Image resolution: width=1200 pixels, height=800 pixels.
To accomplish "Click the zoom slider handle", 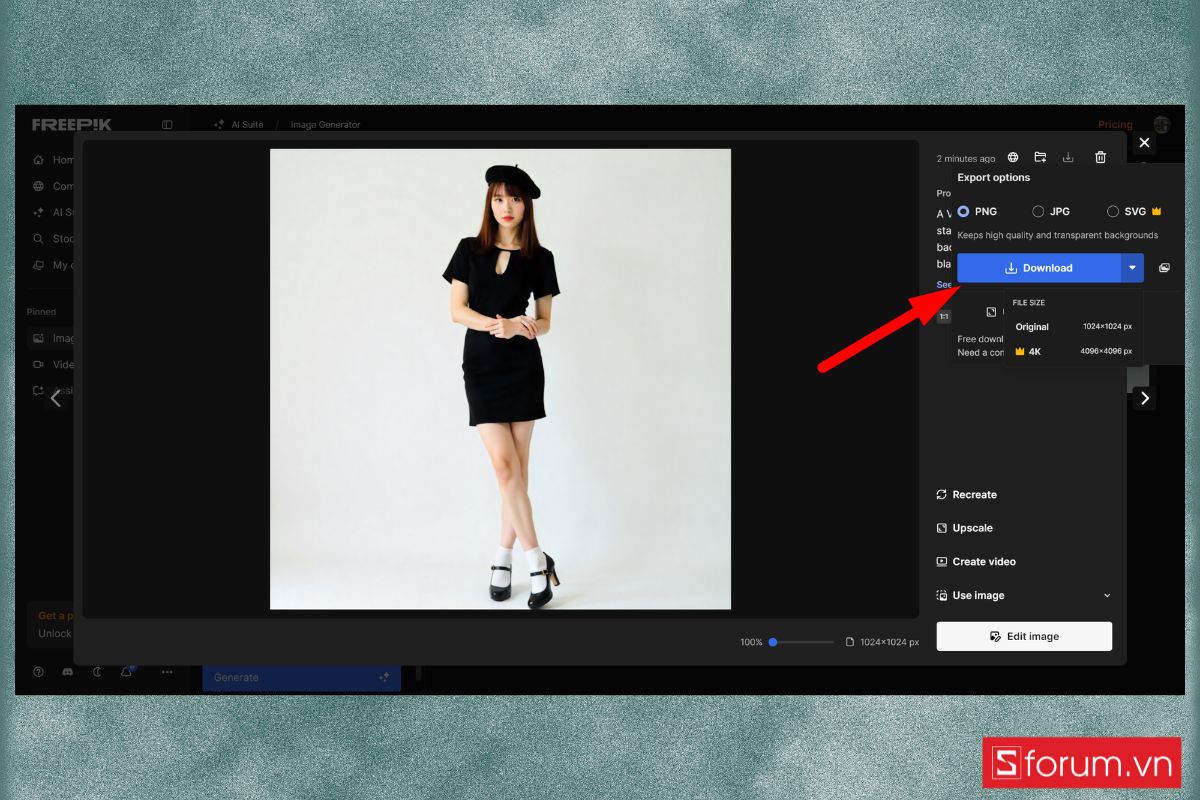I will tap(773, 642).
